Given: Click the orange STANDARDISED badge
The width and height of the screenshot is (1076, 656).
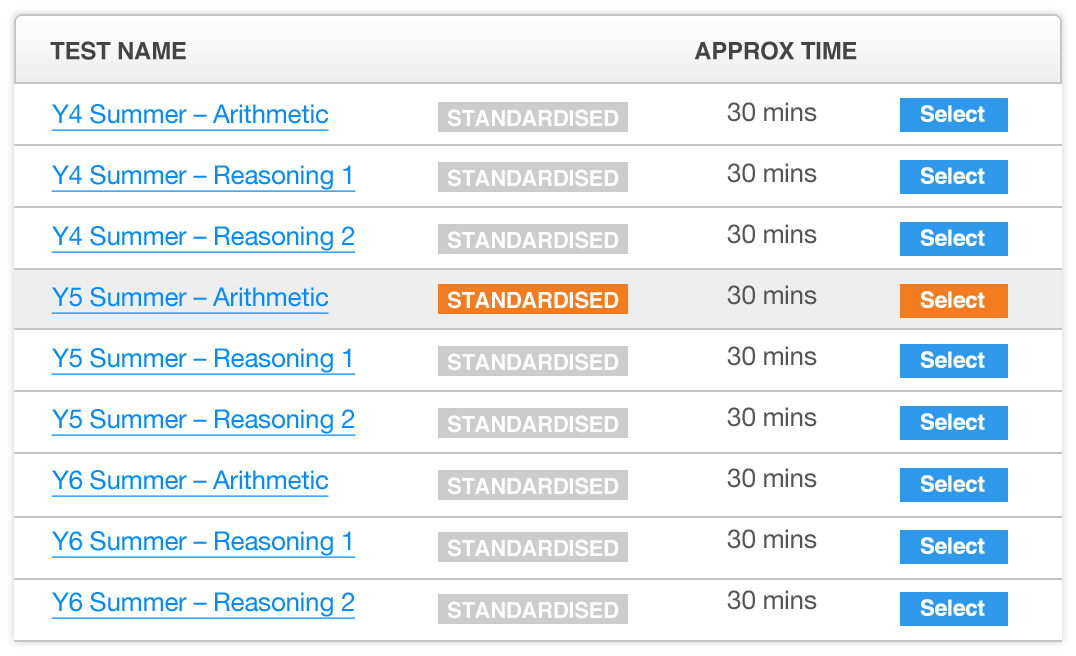Looking at the screenshot, I should (x=532, y=299).
